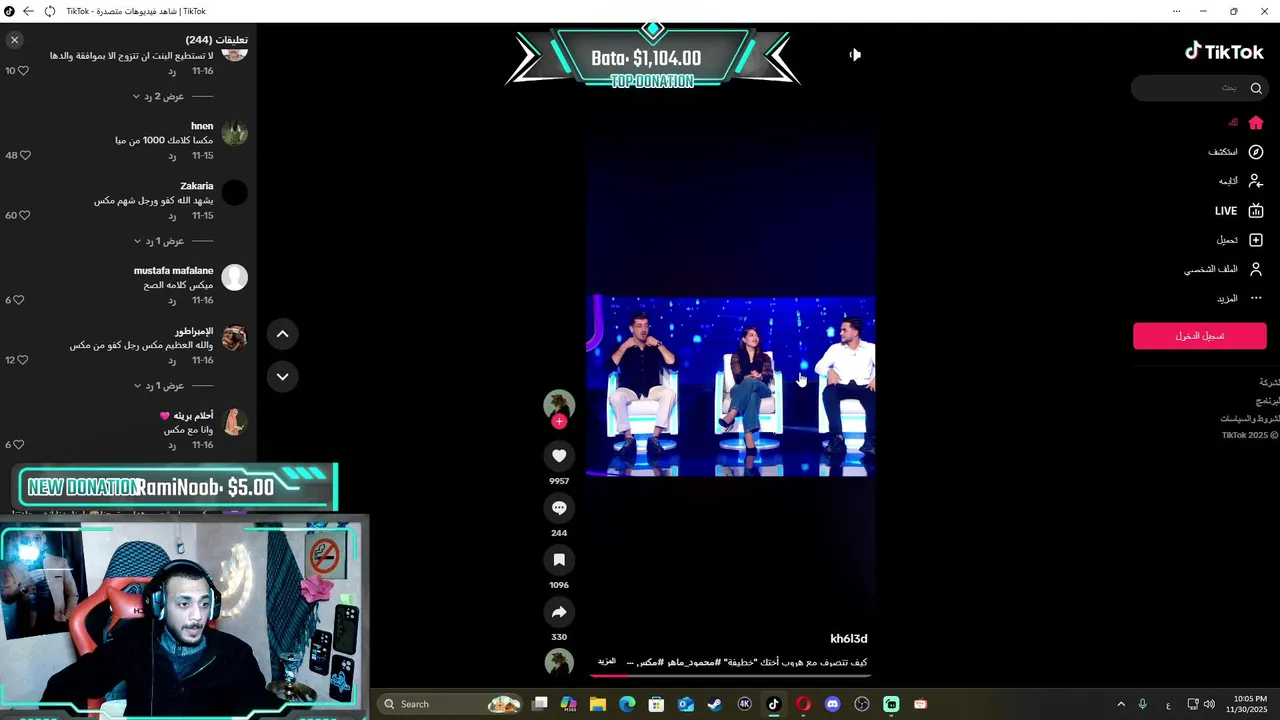Like the video heart icon

(x=559, y=456)
